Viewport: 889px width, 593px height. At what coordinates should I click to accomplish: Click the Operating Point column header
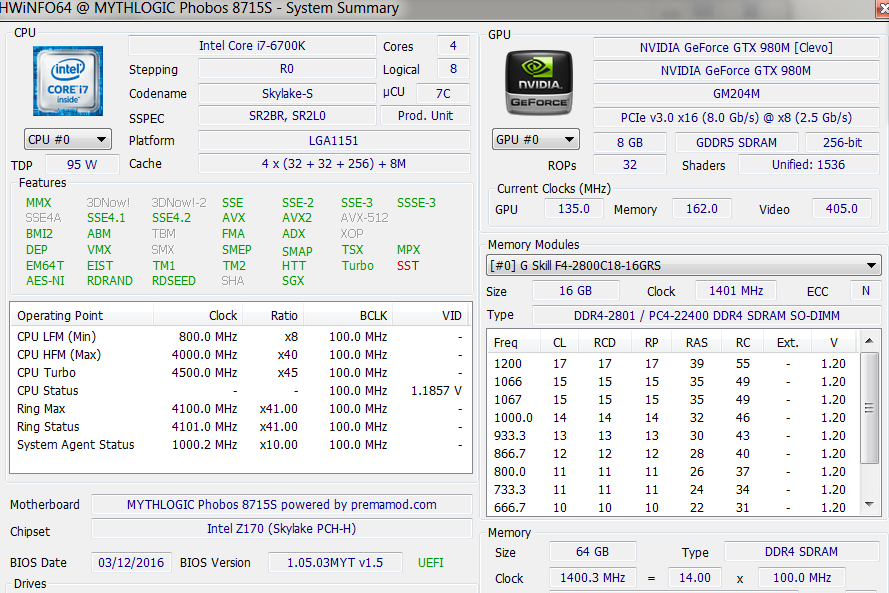click(x=82, y=316)
